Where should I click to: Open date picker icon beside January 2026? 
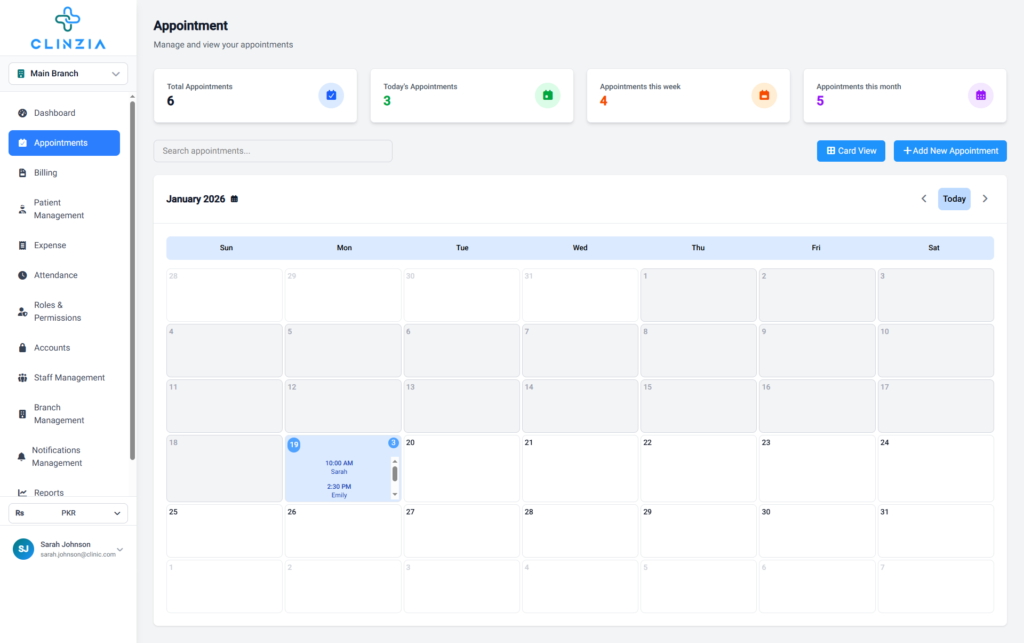click(x=235, y=199)
